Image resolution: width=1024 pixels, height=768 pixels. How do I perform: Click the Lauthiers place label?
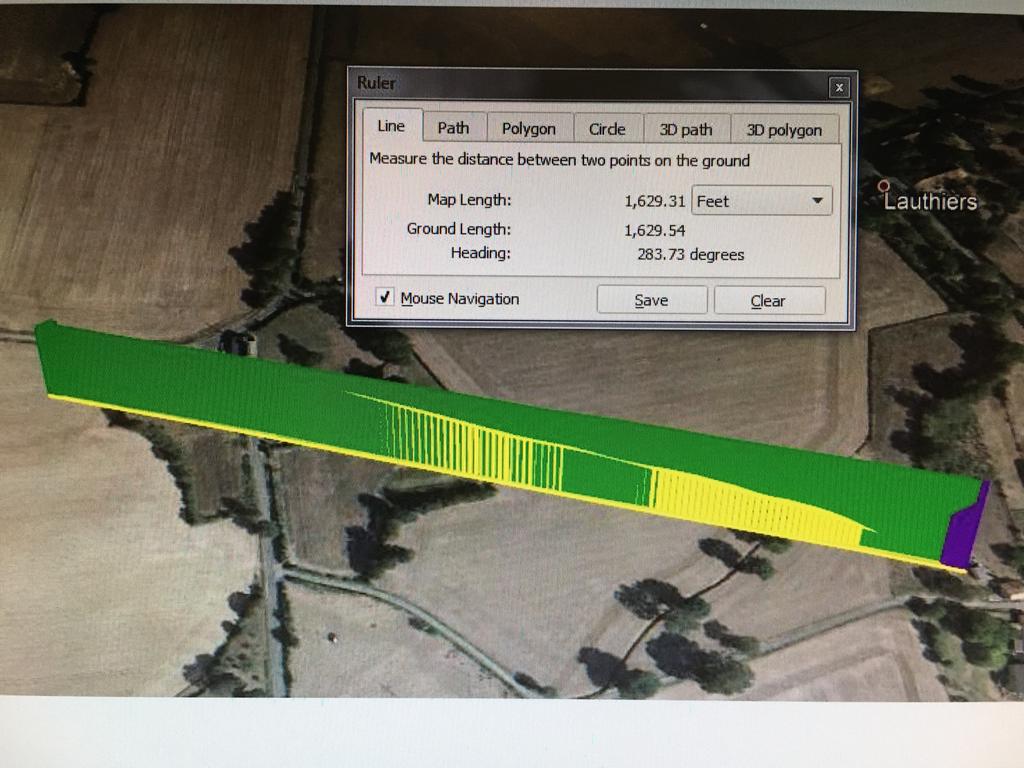pyautogui.click(x=930, y=201)
